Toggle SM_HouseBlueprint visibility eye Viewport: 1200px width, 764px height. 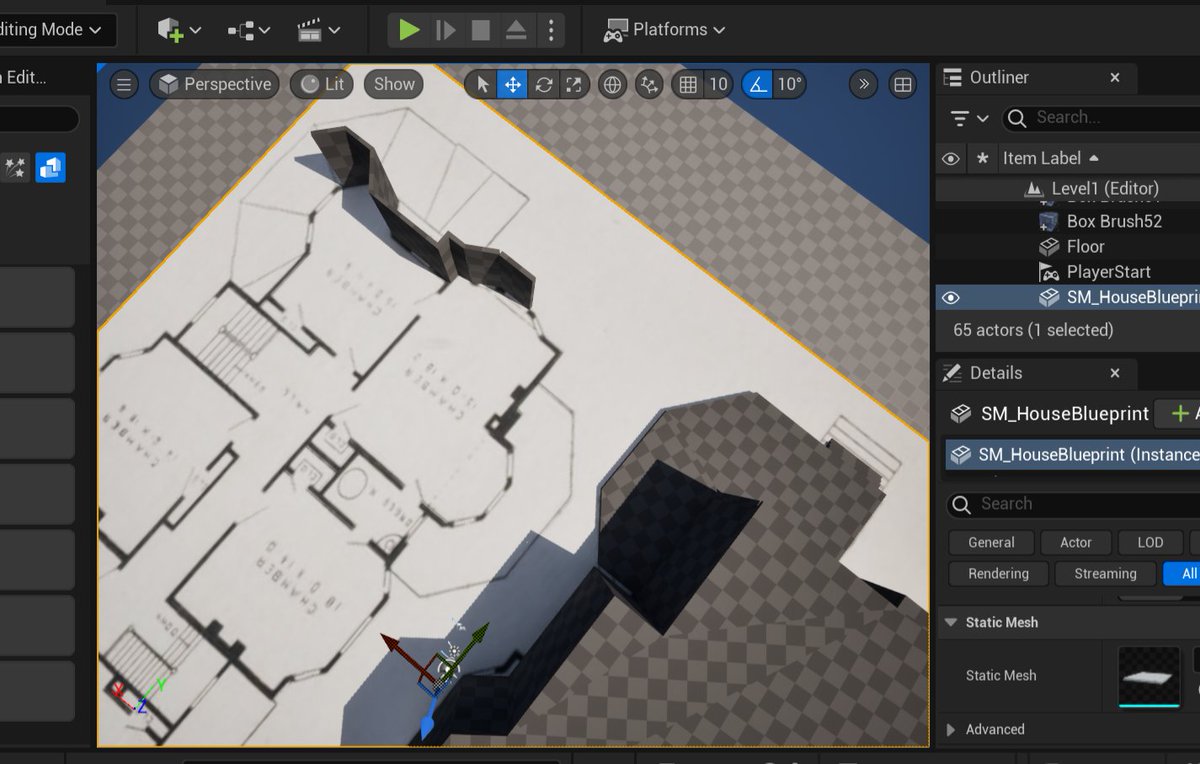[x=951, y=297]
